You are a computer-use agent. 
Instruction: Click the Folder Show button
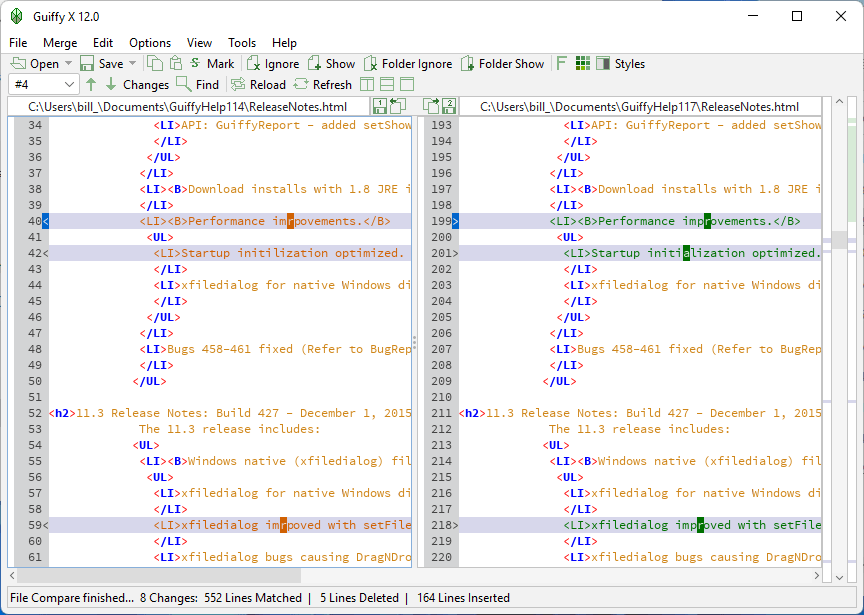click(503, 64)
